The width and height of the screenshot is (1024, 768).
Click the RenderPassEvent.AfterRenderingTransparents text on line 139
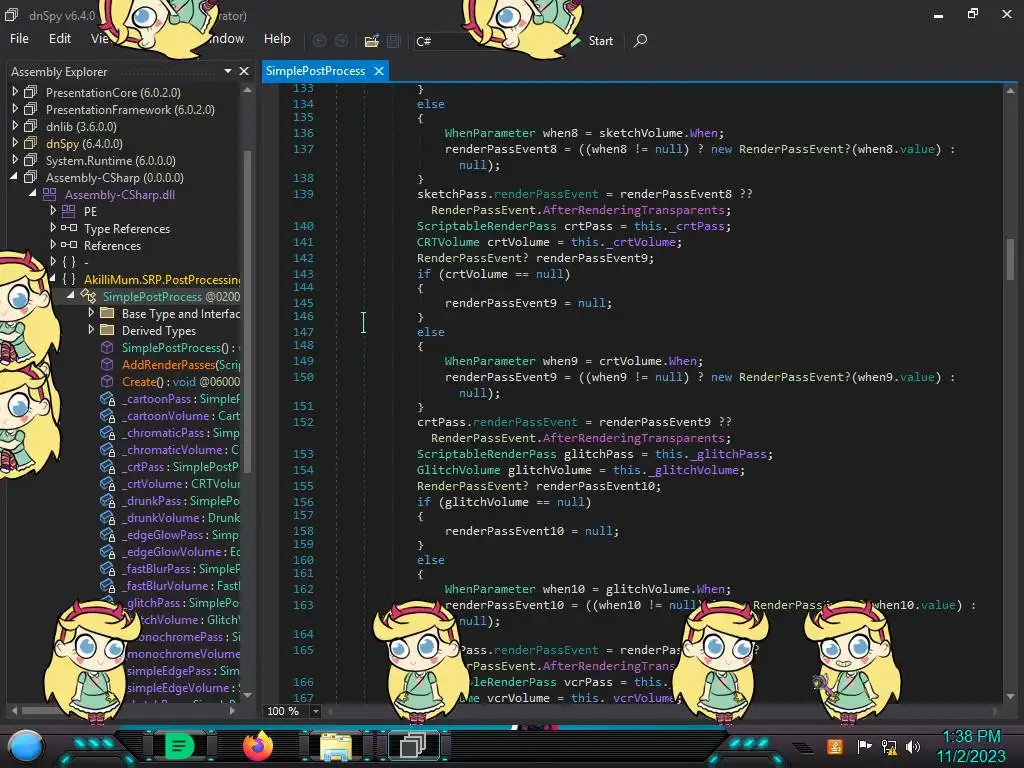click(581, 210)
